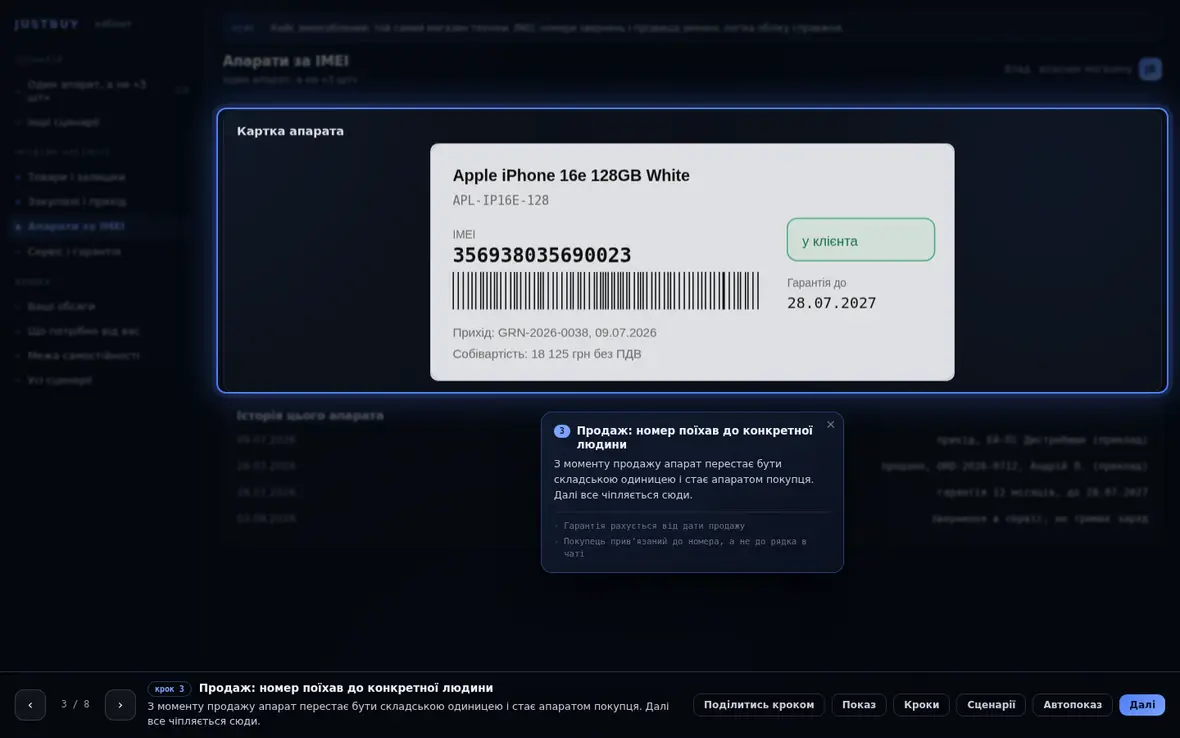Click the Картка апарата heading
Viewport: 1180px width, 738px height.
290,131
